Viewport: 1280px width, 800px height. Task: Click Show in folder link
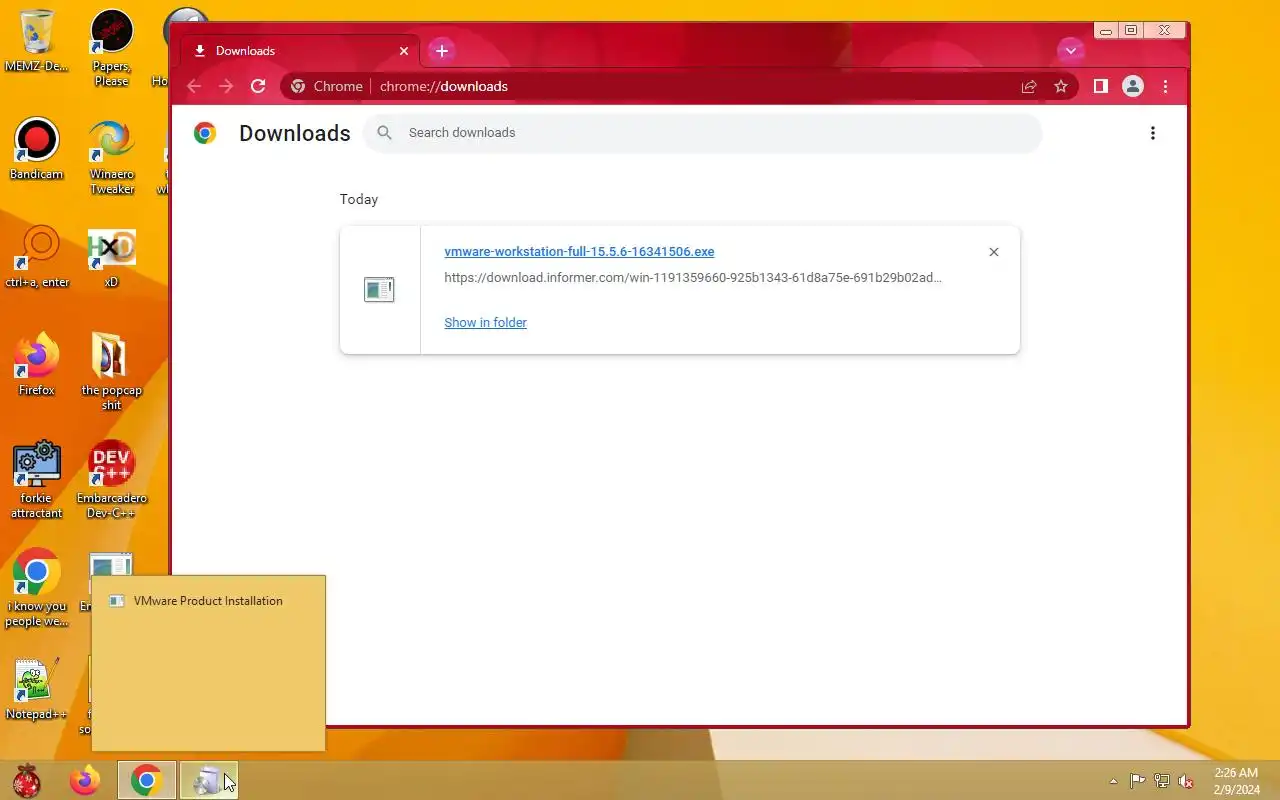[485, 322]
